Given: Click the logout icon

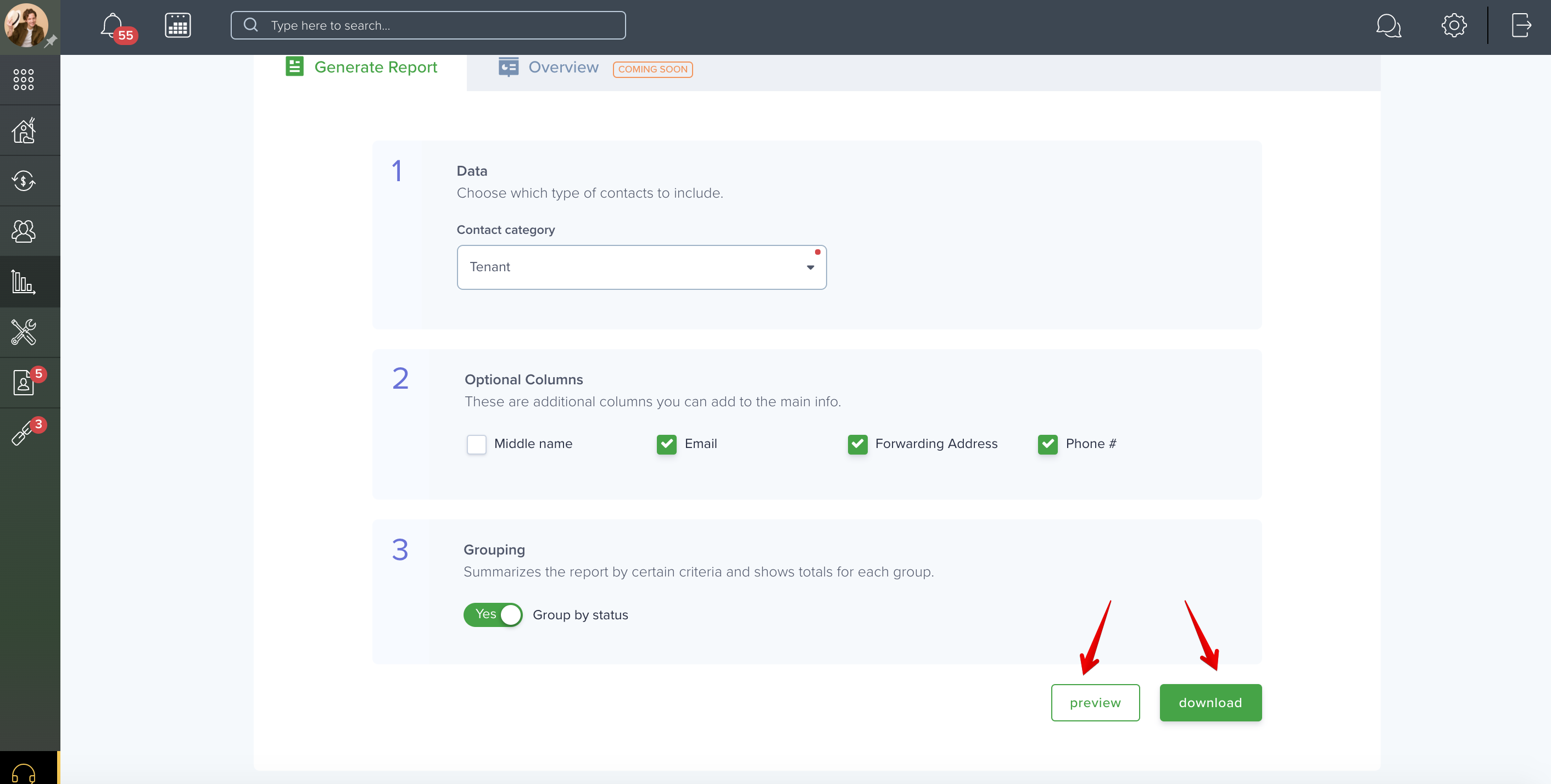Looking at the screenshot, I should coord(1521,25).
